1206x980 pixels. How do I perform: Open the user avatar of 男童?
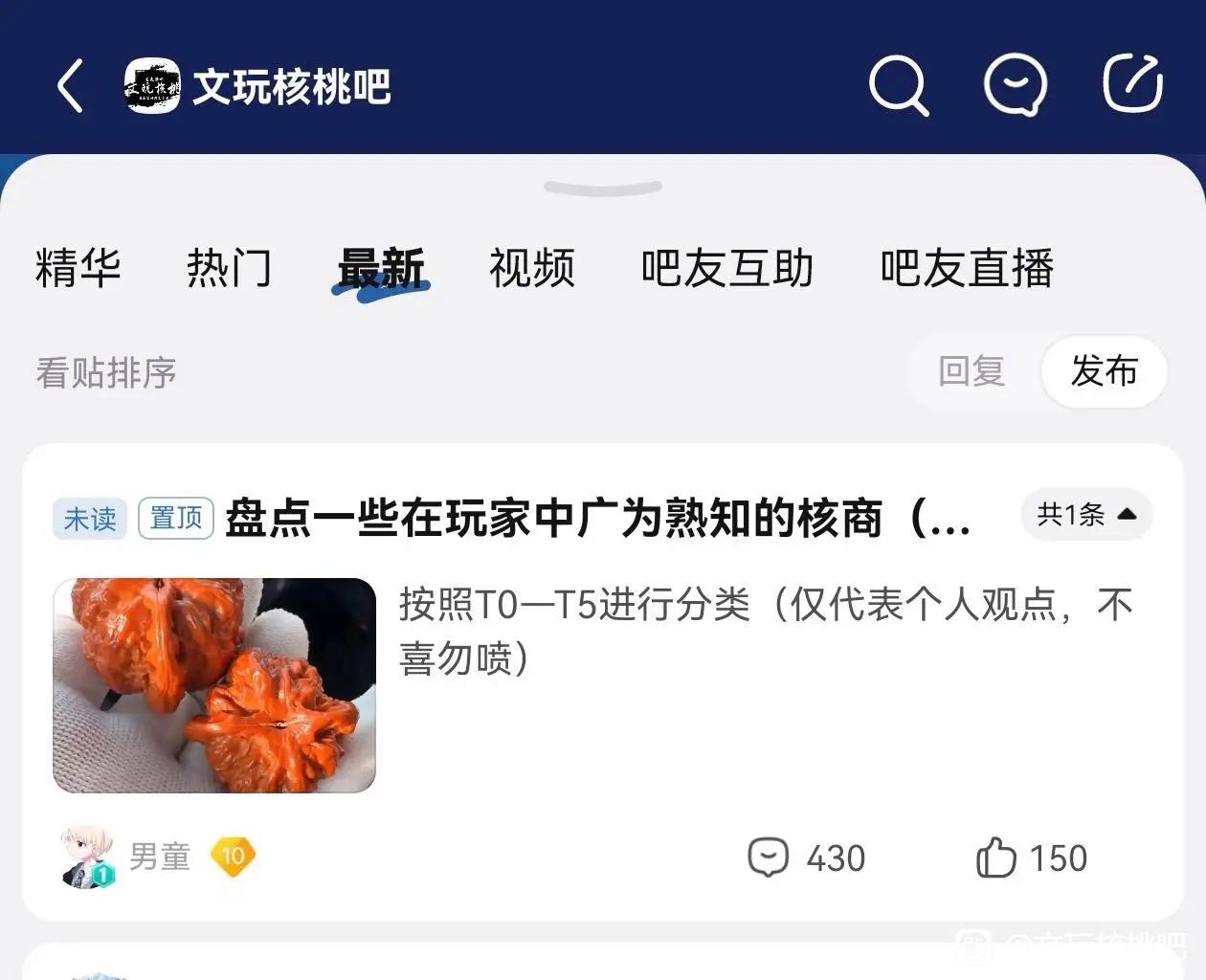tap(88, 857)
